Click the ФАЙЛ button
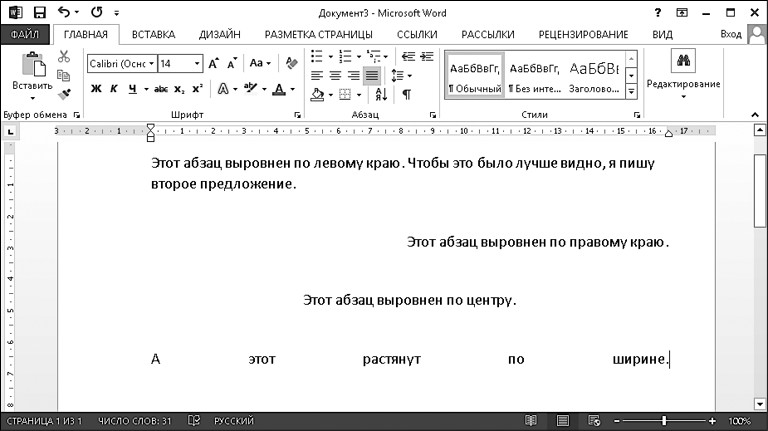This screenshot has height=431, width=768. 24,34
